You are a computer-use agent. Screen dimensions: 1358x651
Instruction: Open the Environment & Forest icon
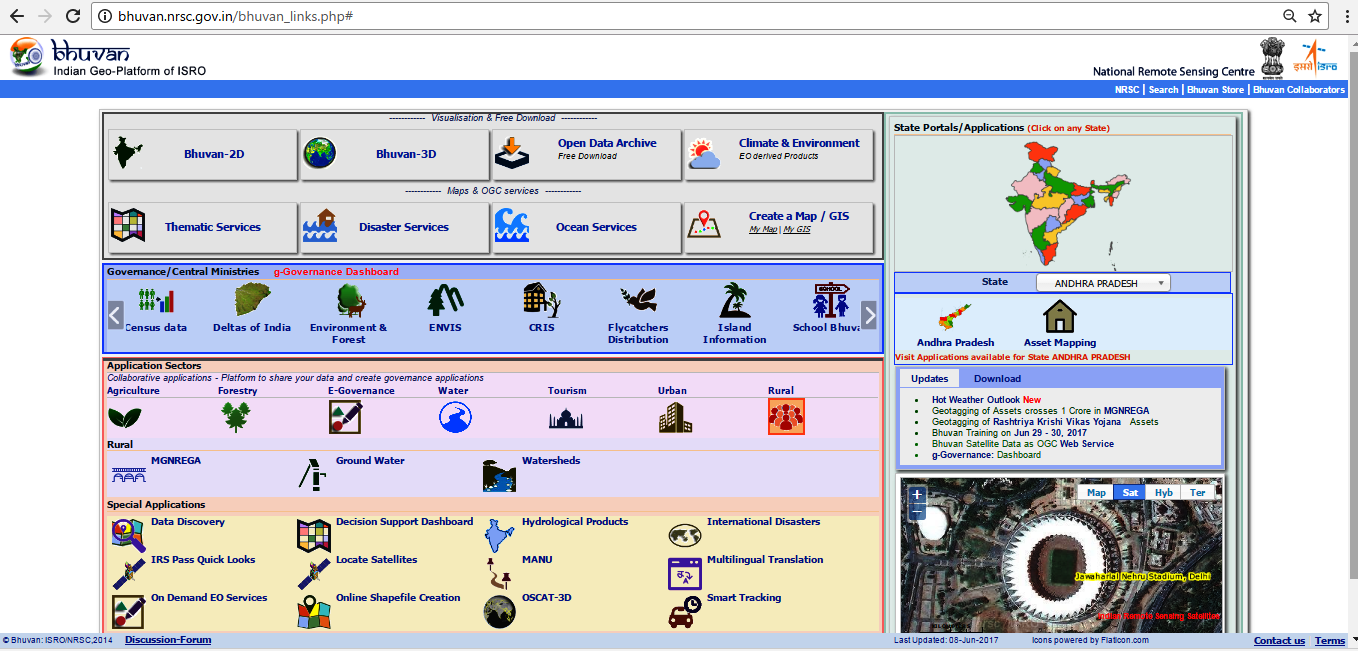349,300
